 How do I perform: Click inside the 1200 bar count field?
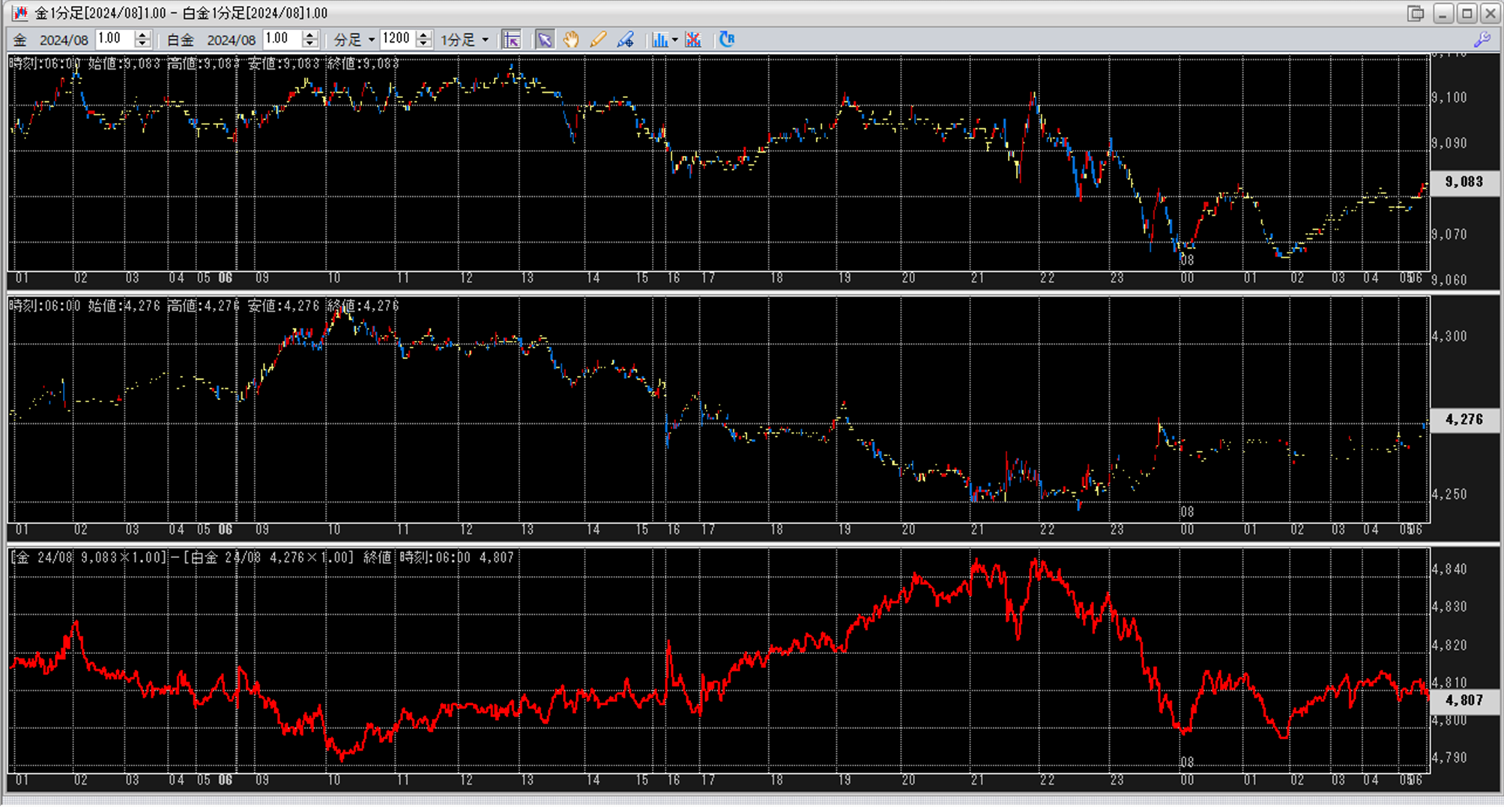396,39
